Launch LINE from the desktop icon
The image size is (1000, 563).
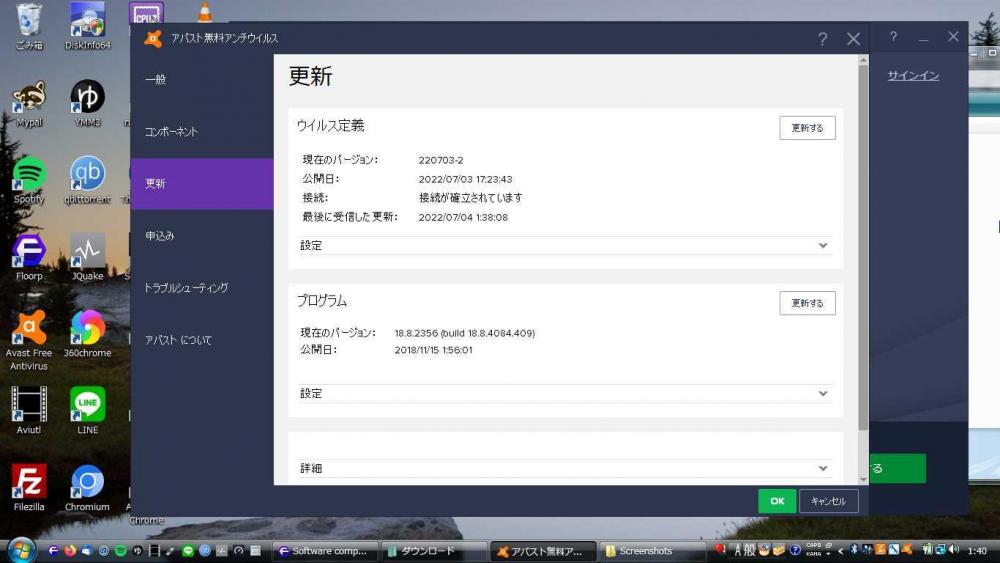87,412
